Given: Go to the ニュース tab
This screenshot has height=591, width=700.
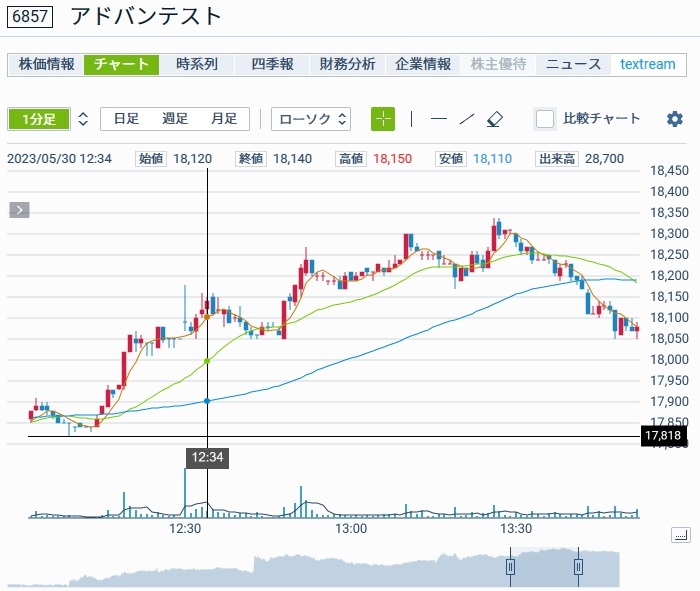Looking at the screenshot, I should pyautogui.click(x=573, y=64).
